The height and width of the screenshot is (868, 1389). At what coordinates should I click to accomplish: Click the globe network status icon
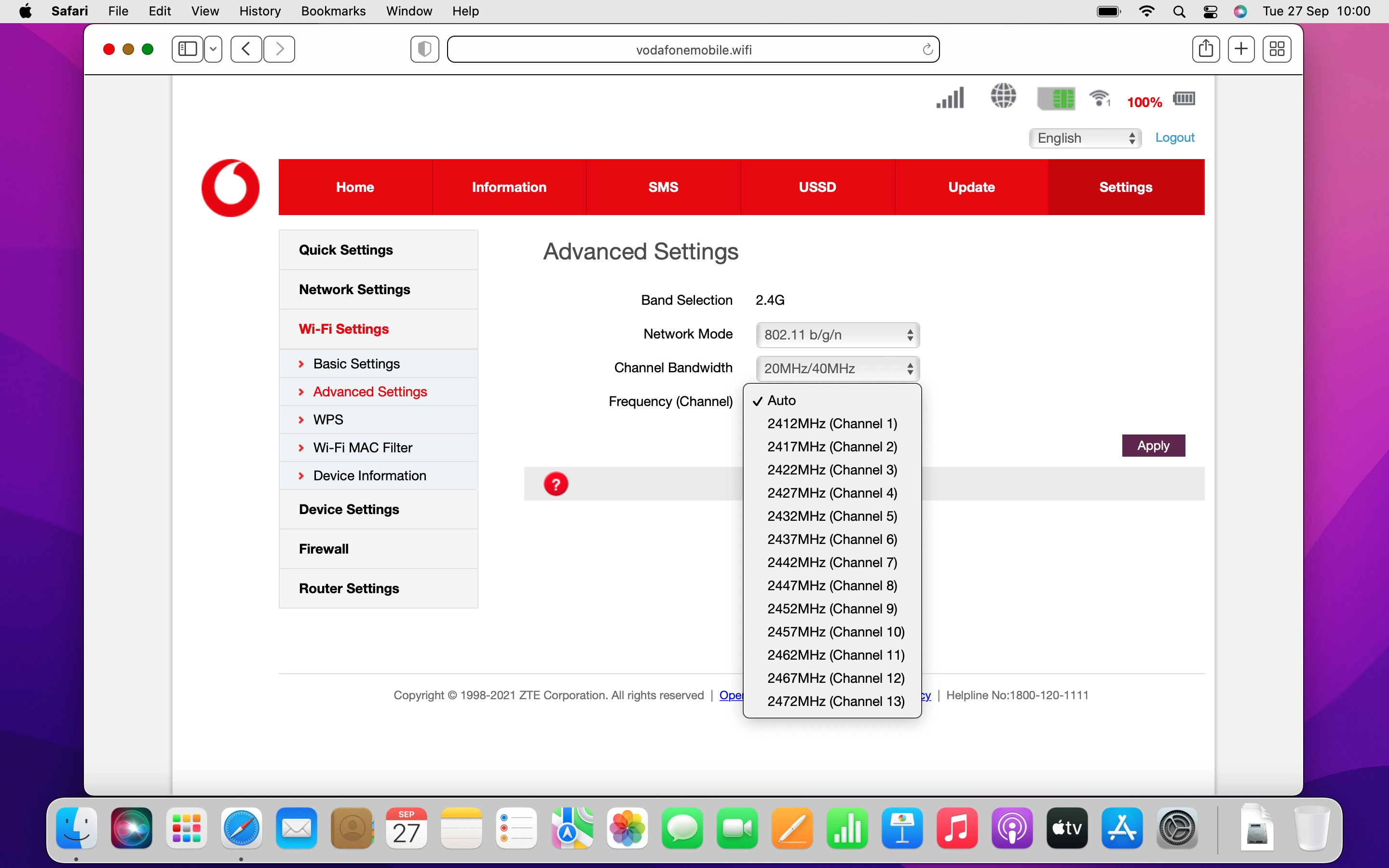coord(1003,96)
